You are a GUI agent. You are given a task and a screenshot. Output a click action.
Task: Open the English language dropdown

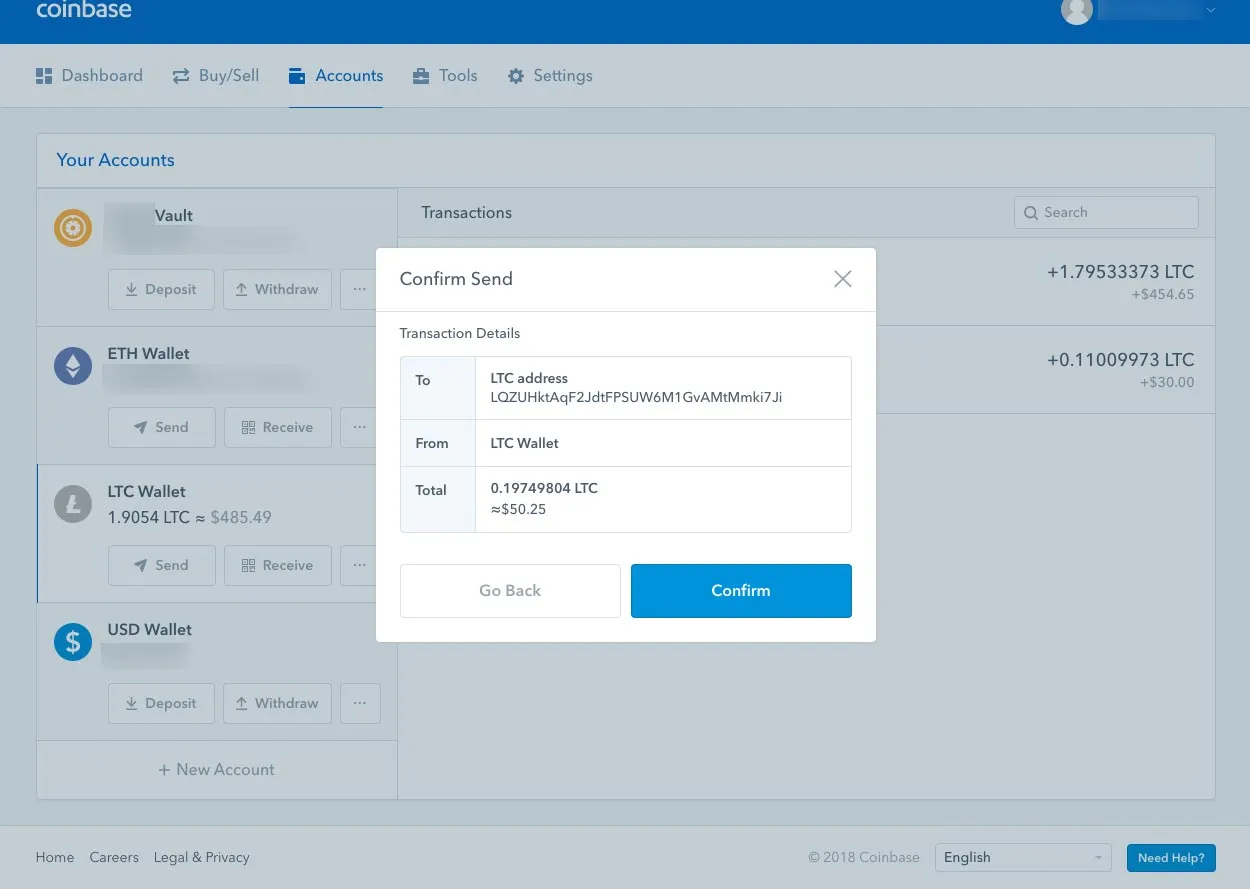click(1023, 858)
